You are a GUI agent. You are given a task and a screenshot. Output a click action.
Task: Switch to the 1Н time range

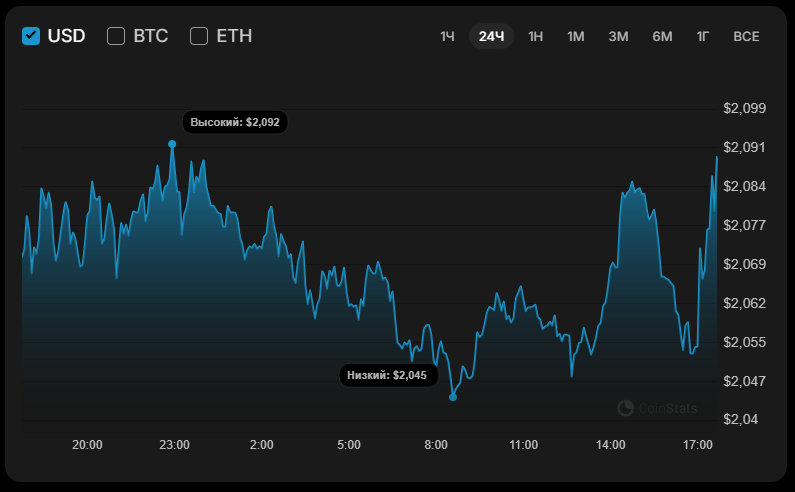click(x=536, y=37)
